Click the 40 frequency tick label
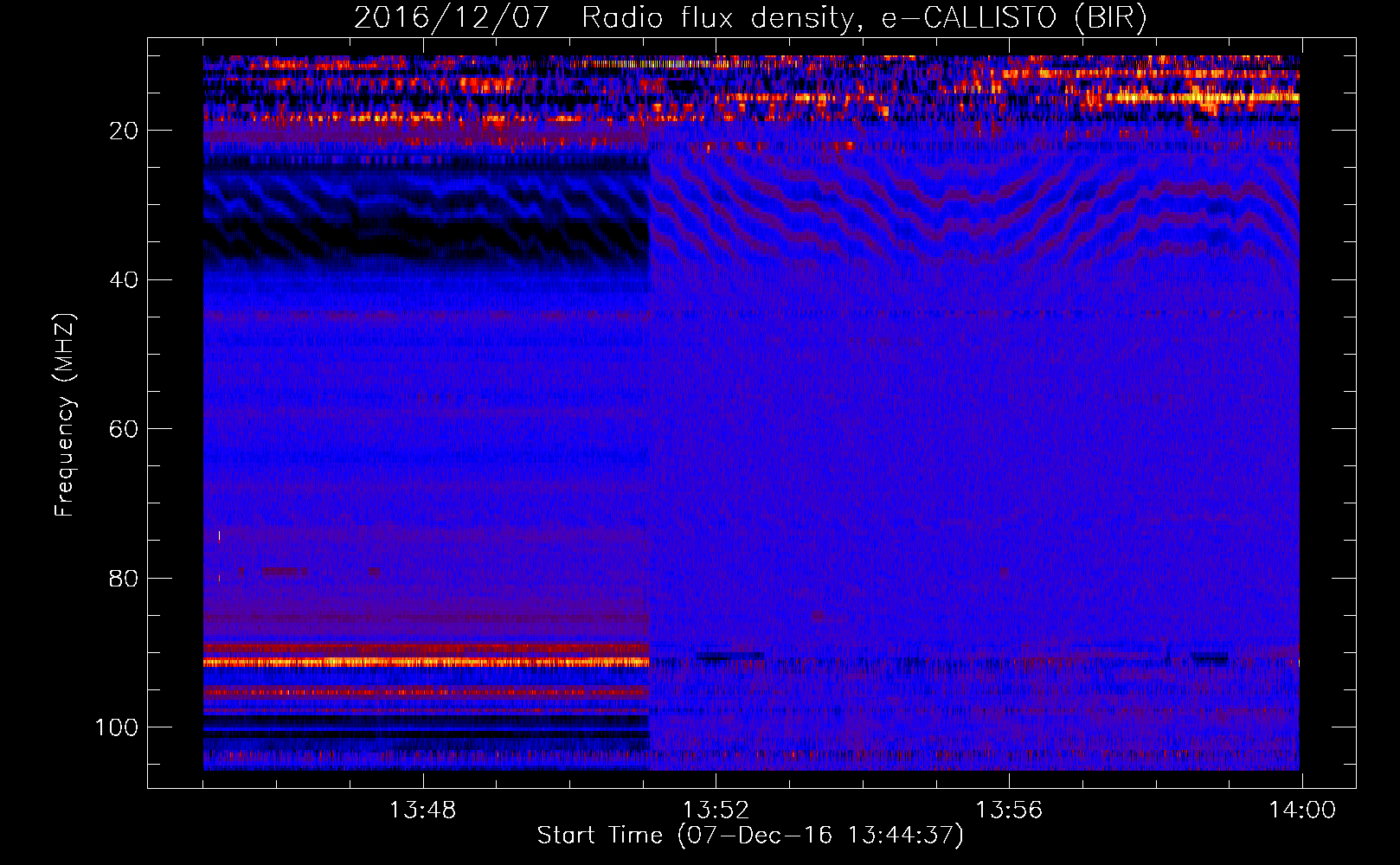This screenshot has width=1400, height=865. click(x=124, y=279)
